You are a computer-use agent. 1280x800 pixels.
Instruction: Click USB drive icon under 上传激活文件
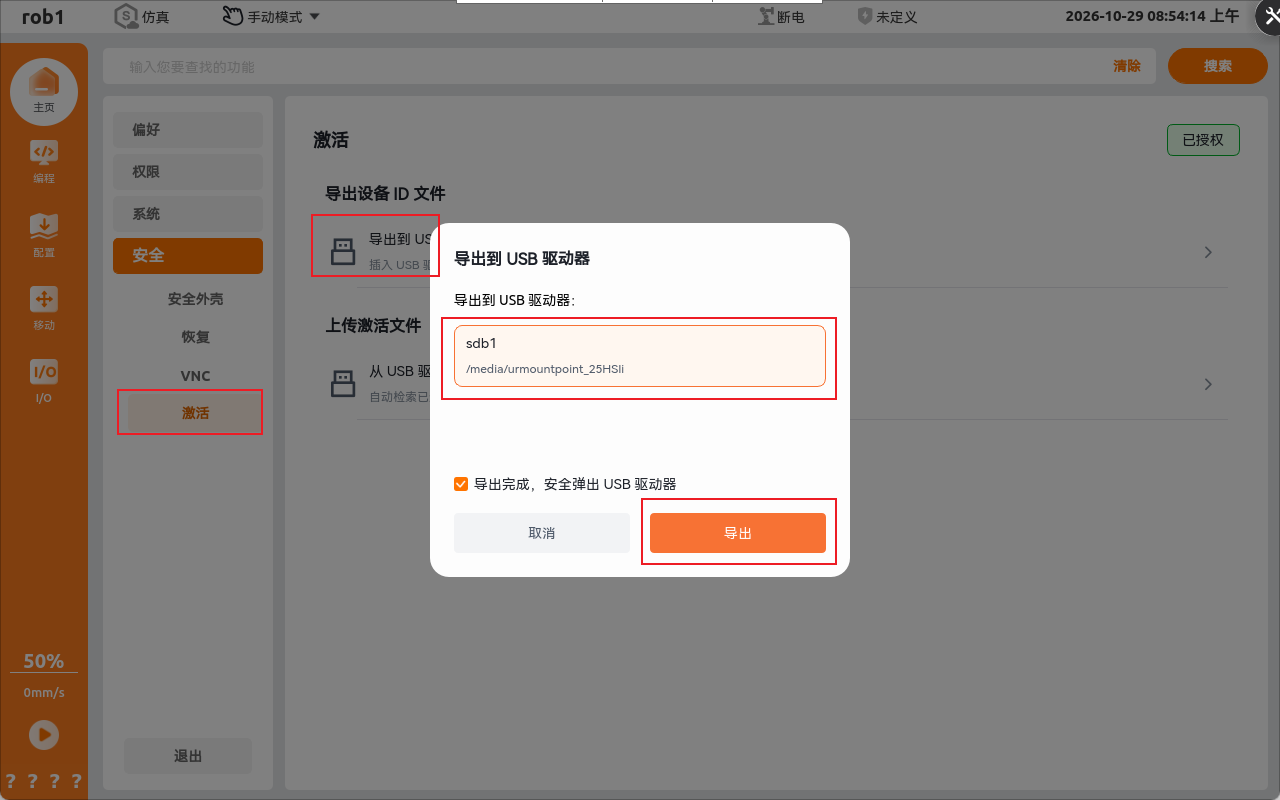coord(343,384)
